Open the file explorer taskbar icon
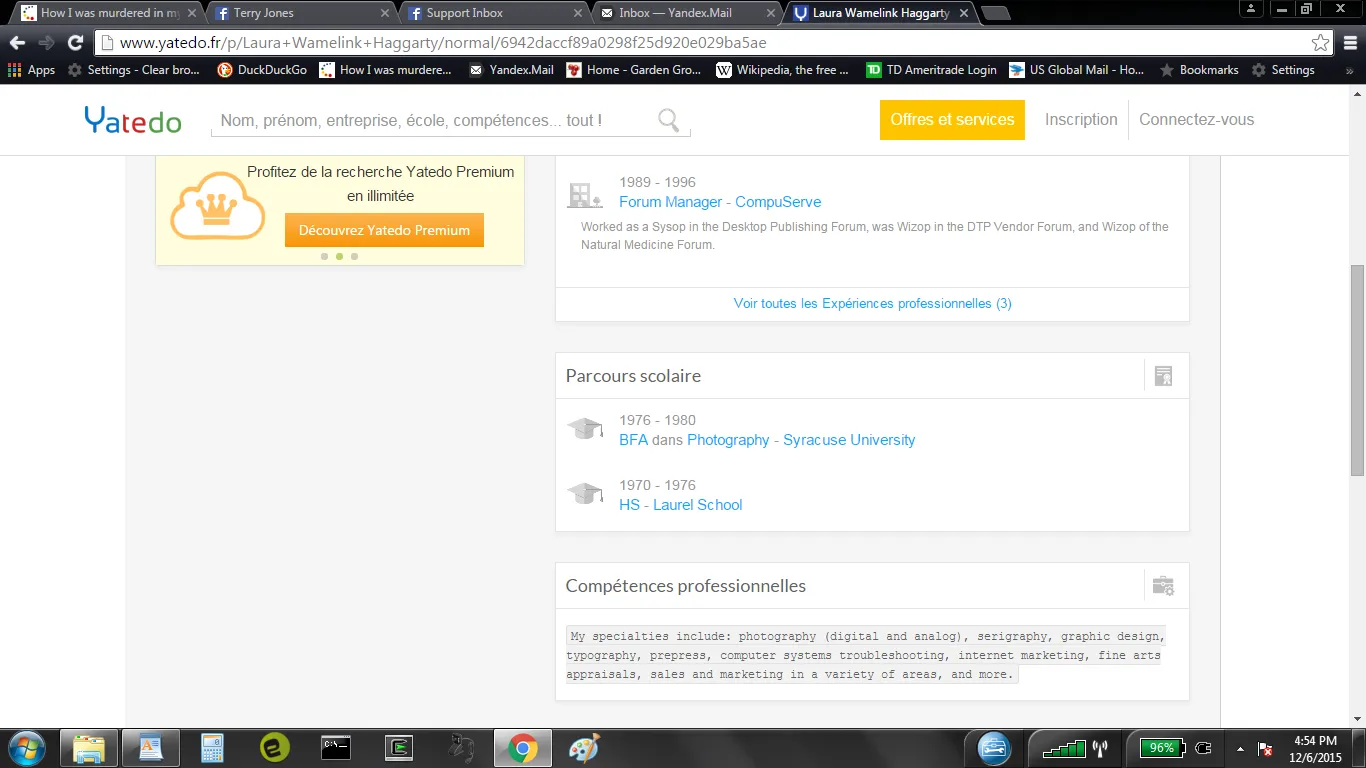Viewport: 1366px width, 768px height. (88, 748)
